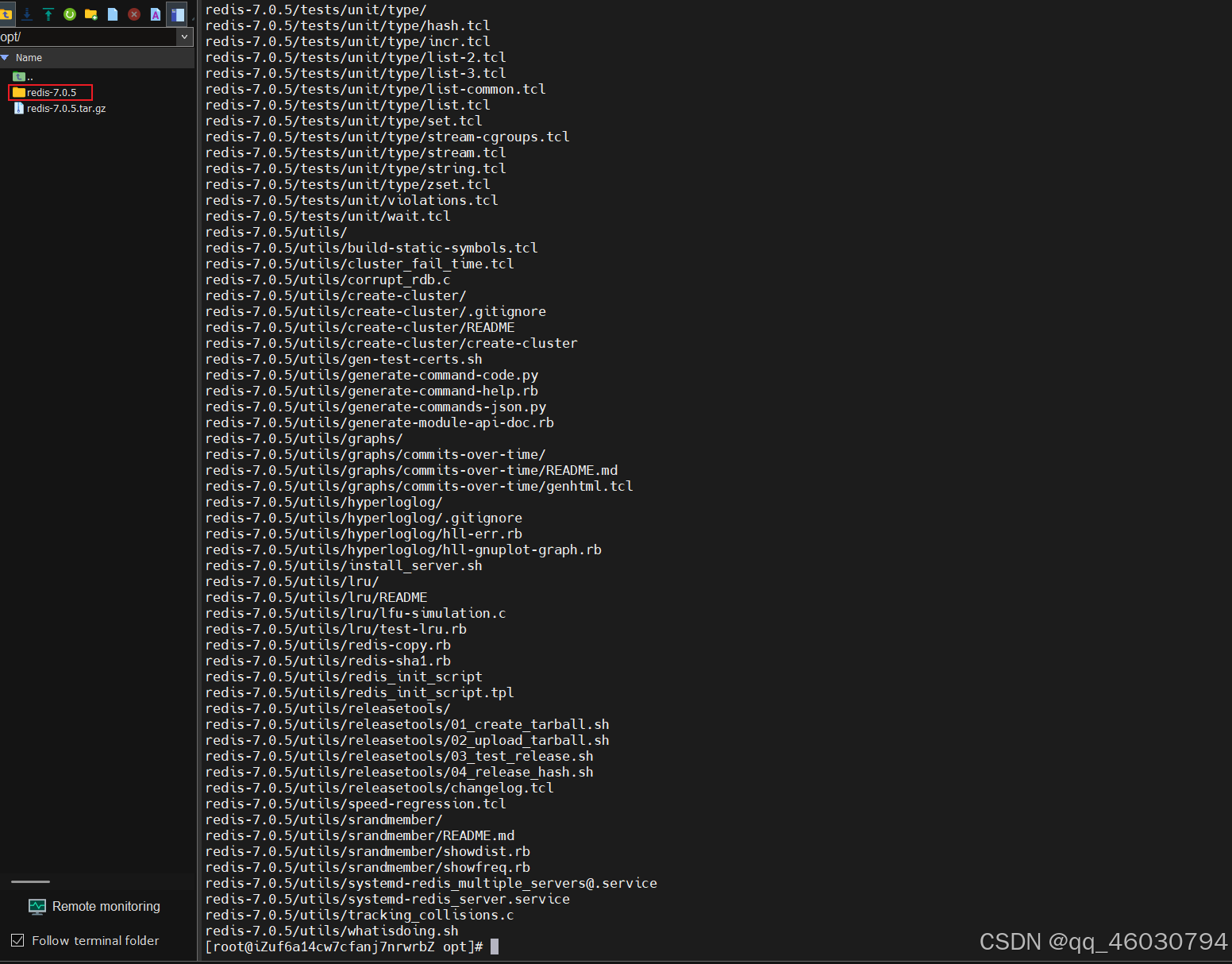Click line 'redis-7.0.5/utils/tracking_collisions.c'
1232x964 pixels.
360,915
